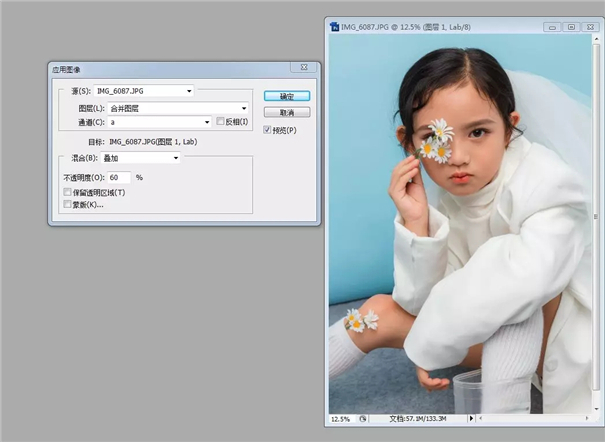Open the 通道(C) channel dropdown

point(159,122)
